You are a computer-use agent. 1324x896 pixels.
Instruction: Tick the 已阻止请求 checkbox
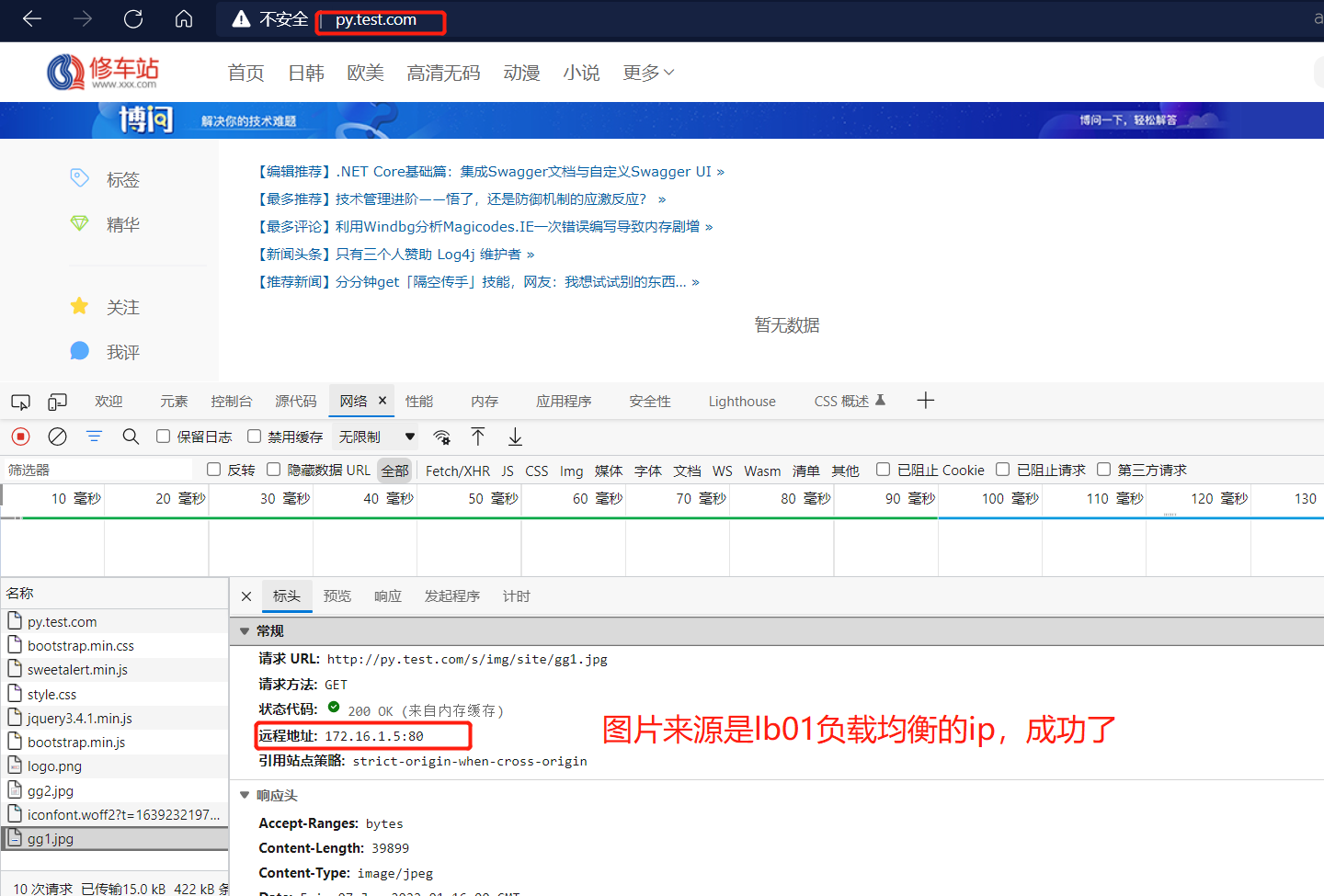1002,470
